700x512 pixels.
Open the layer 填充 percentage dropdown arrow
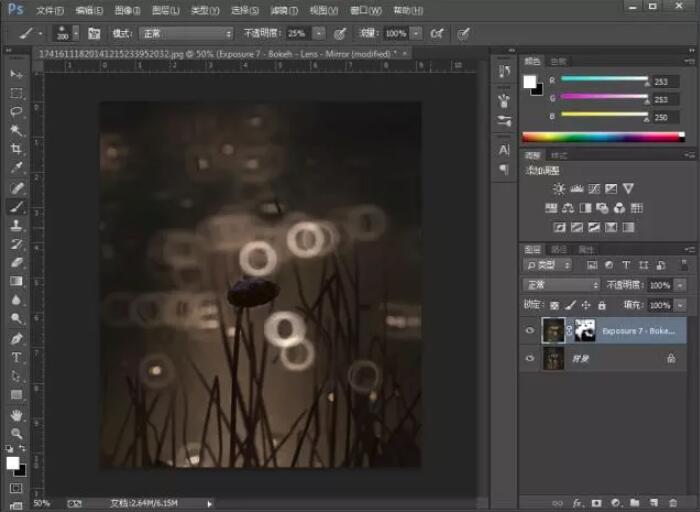pos(681,305)
